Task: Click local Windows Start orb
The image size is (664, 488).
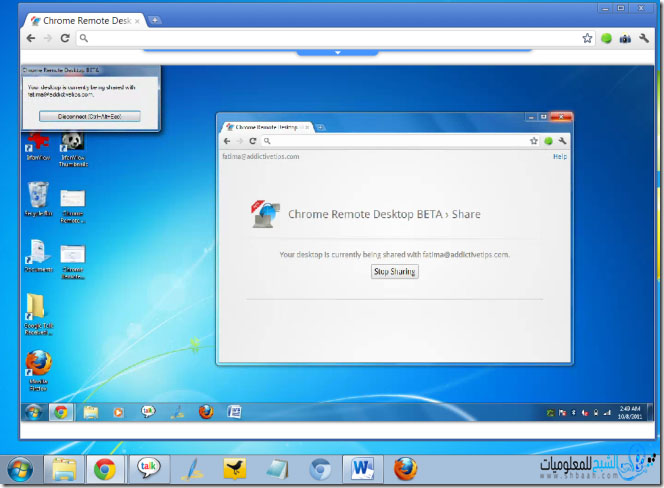Action: click(x=19, y=469)
